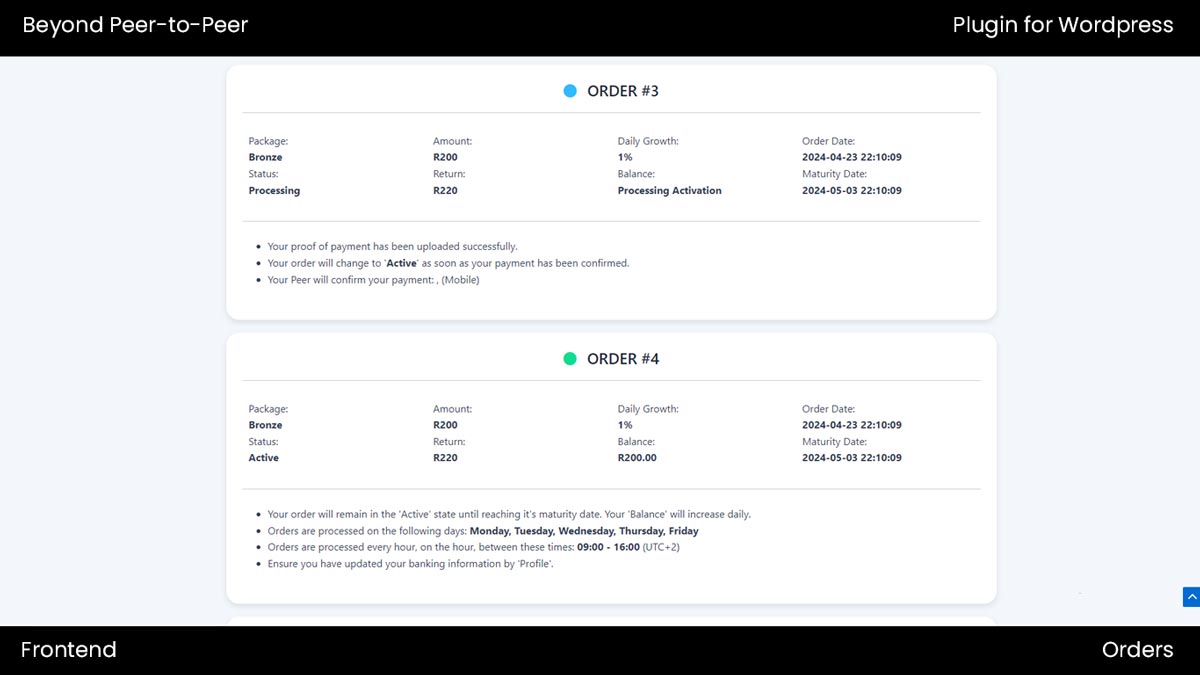Click the Maturity Date timestamp of ORDER #4
Screen dimensions: 1200x675
click(852, 457)
